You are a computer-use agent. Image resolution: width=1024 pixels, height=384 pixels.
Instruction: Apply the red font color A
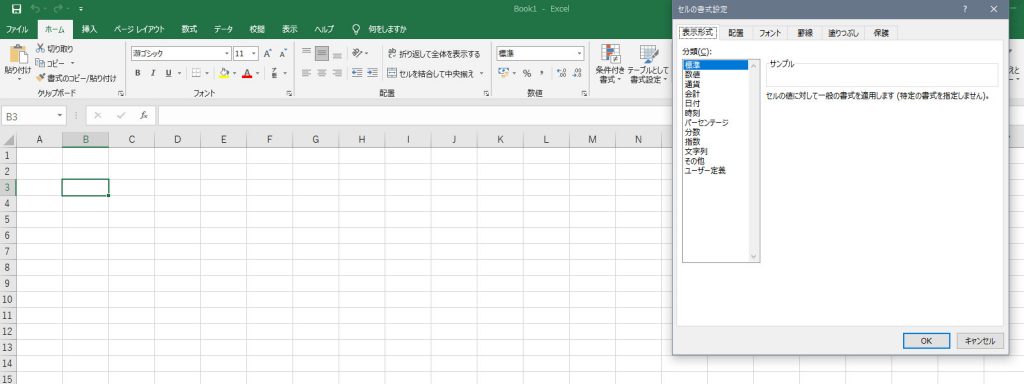[247, 73]
